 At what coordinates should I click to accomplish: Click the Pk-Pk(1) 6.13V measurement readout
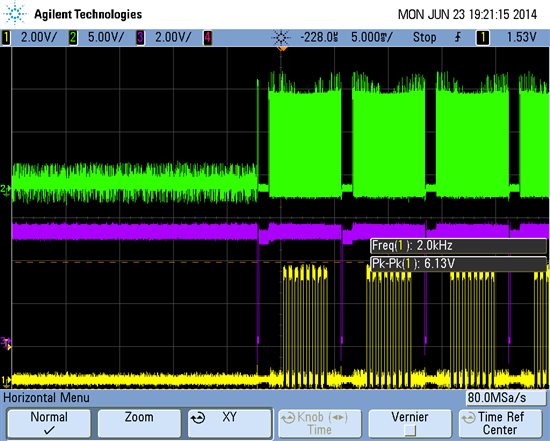click(x=458, y=263)
